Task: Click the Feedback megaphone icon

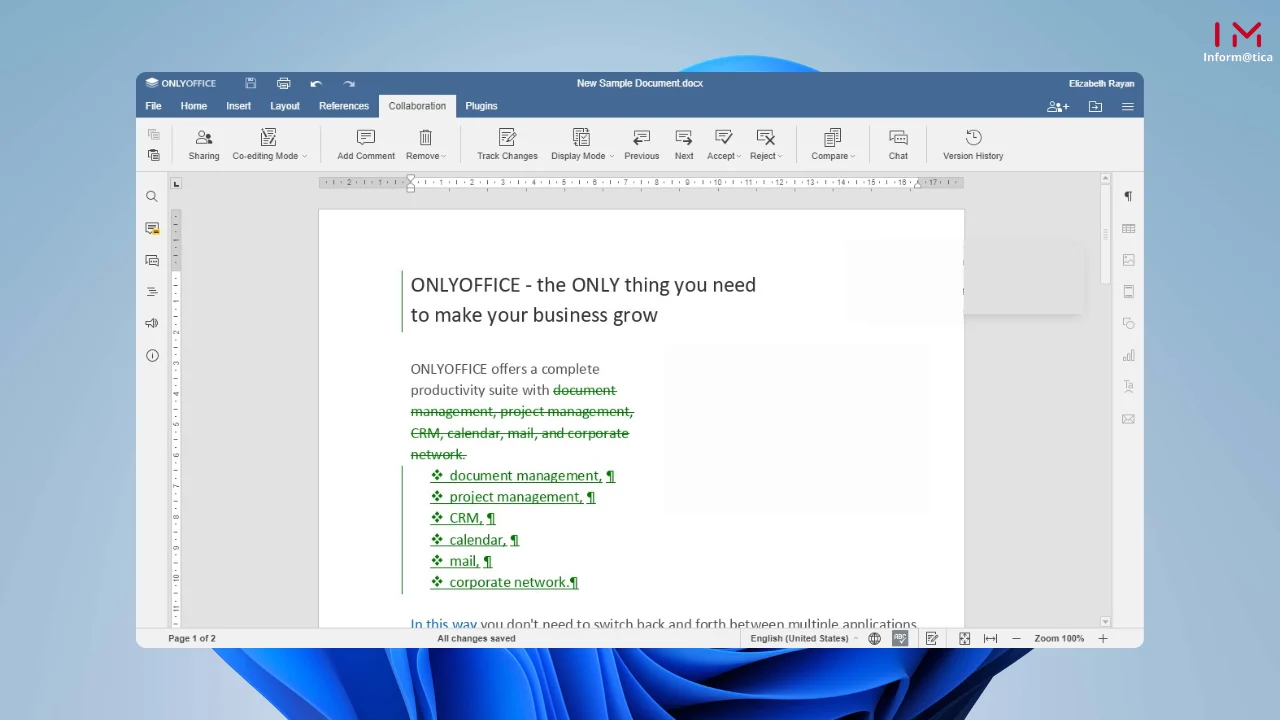Action: (152, 323)
